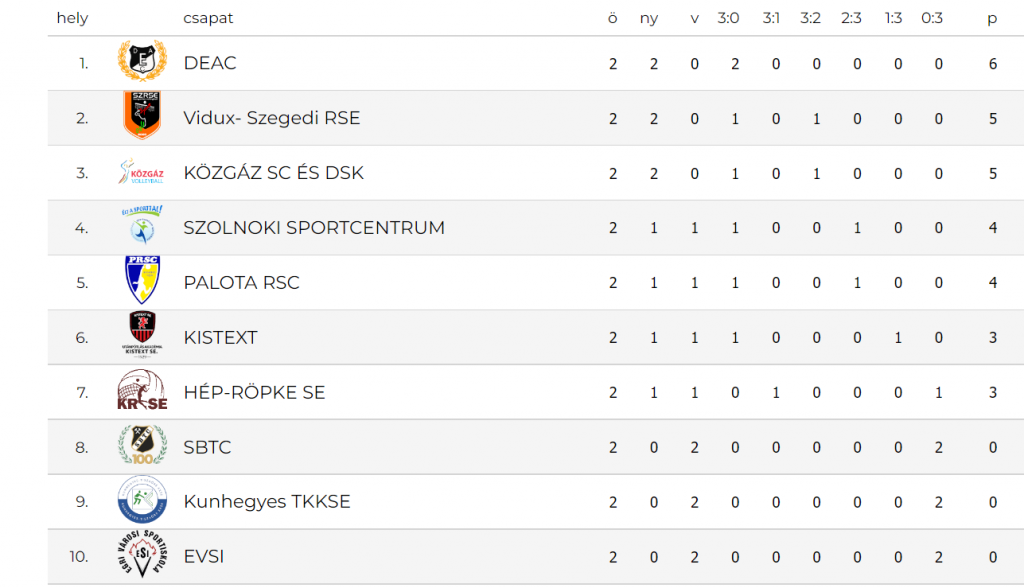Open the KÖZGÁZ SC ÉS DSK link
The height and width of the screenshot is (588, 1024).
click(273, 173)
